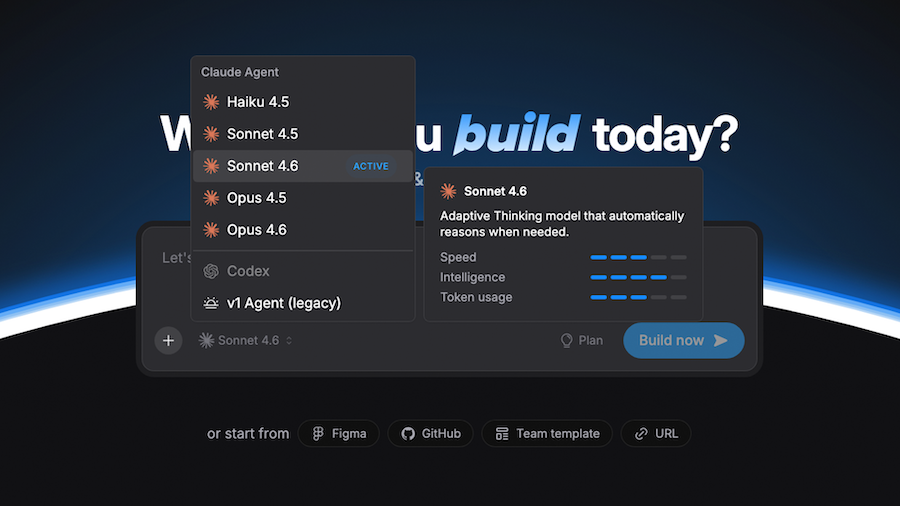Image resolution: width=900 pixels, height=506 pixels.
Task: Select the active Sonnet 4.6 entry
Action: [x=262, y=166]
